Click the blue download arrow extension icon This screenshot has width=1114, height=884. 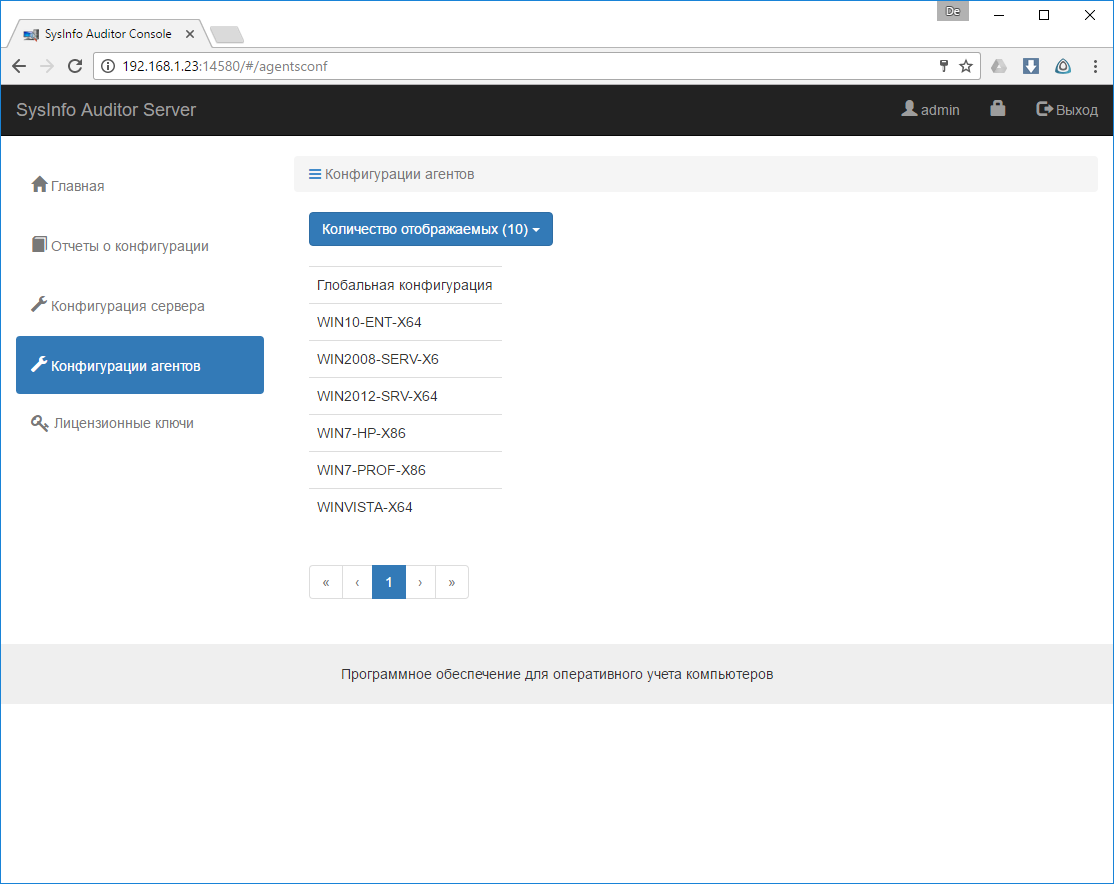(1031, 66)
